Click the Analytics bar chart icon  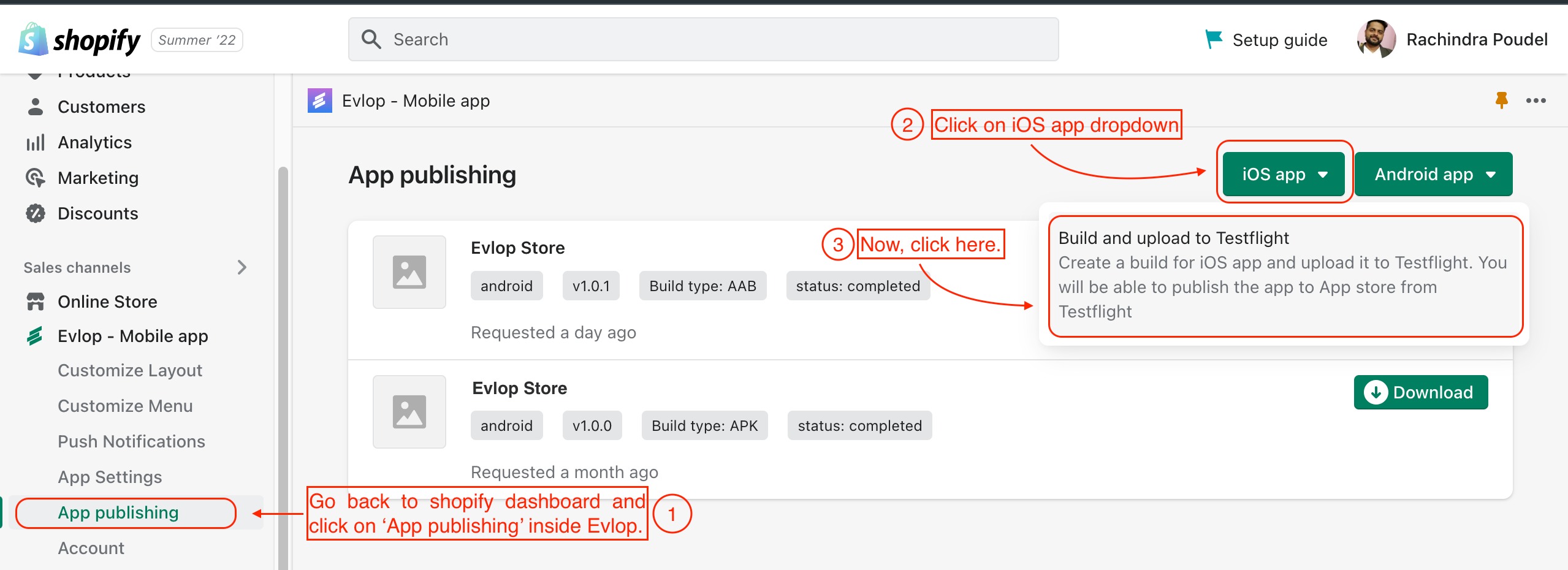[36, 142]
